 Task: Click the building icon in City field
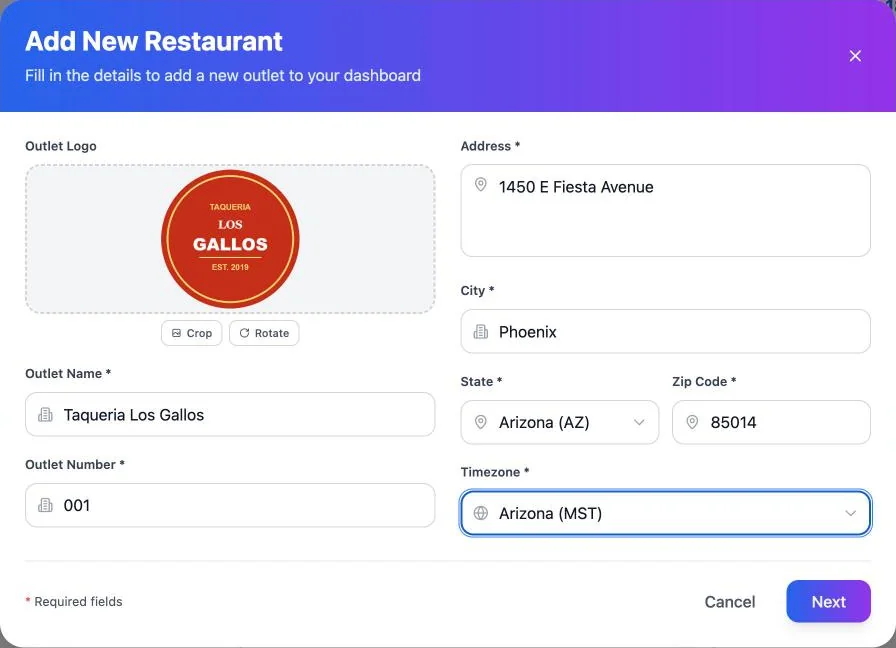[481, 331]
